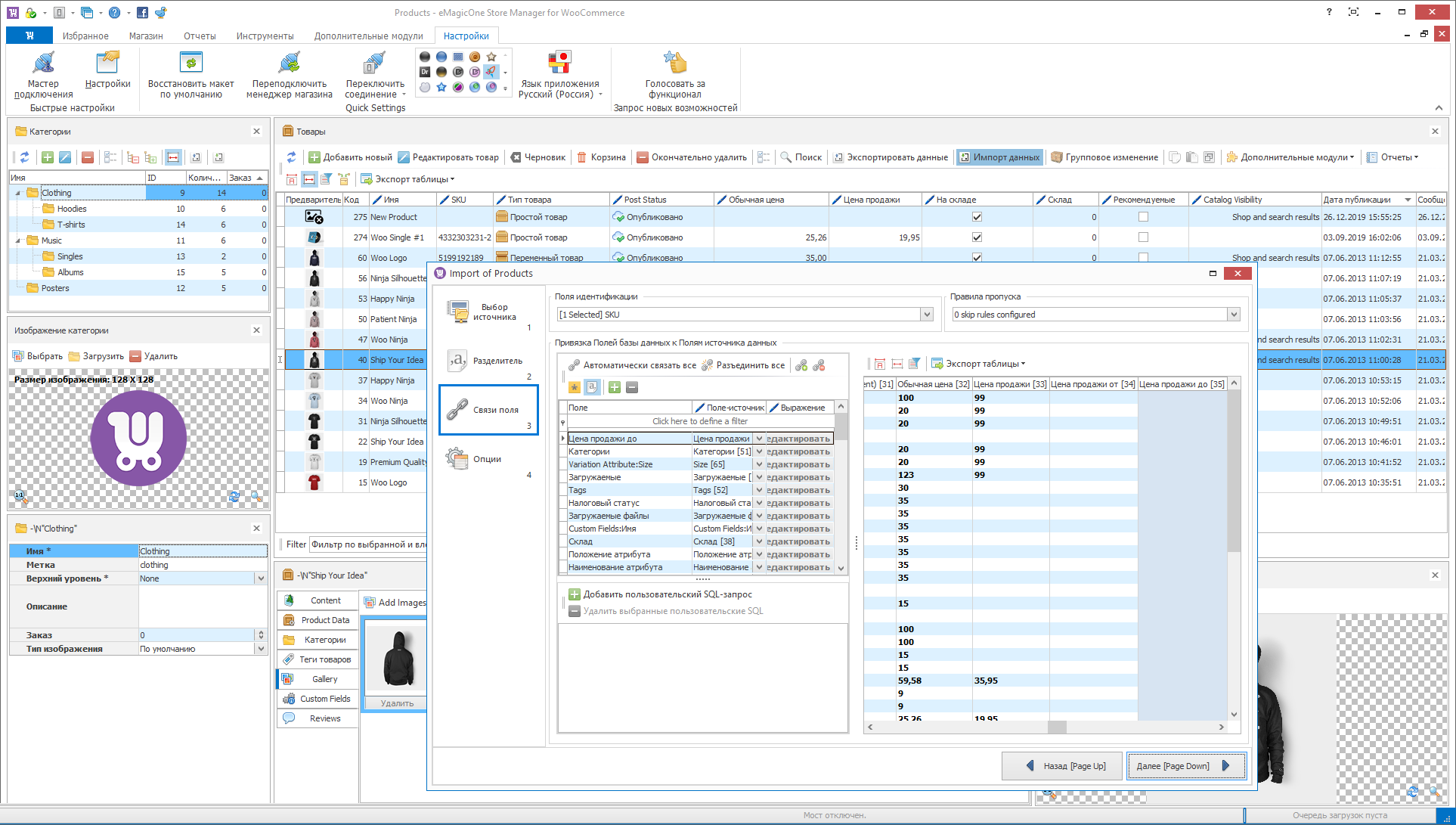Screen dimensions: 1456x825
Task: Toggle На складе checkbox for Woo Single #1
Action: [x=977, y=237]
